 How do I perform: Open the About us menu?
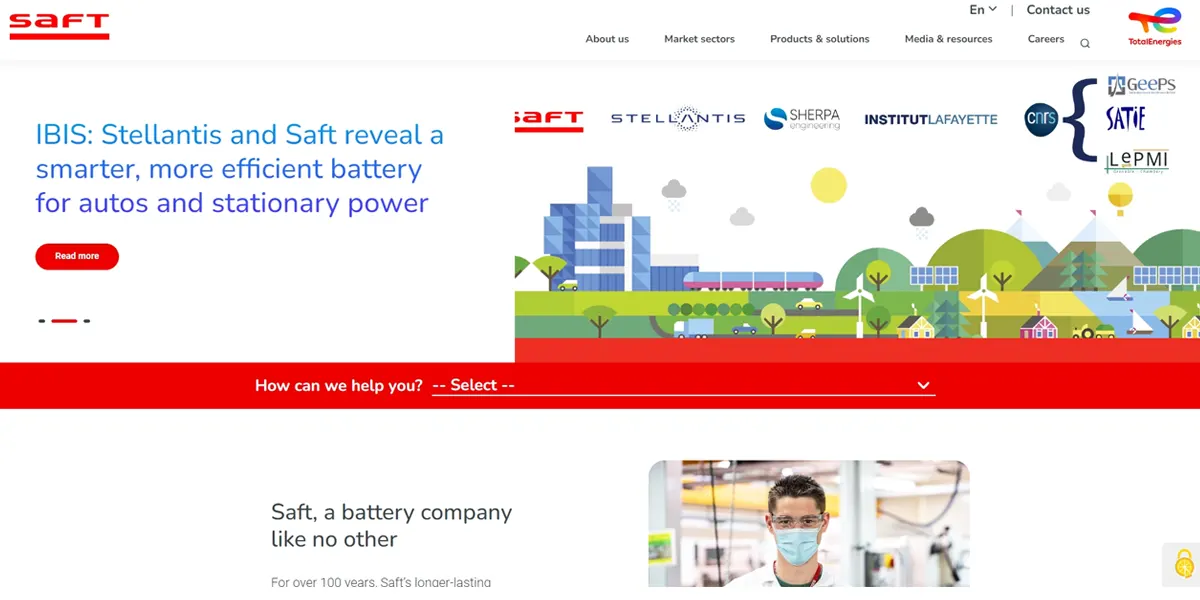607,39
